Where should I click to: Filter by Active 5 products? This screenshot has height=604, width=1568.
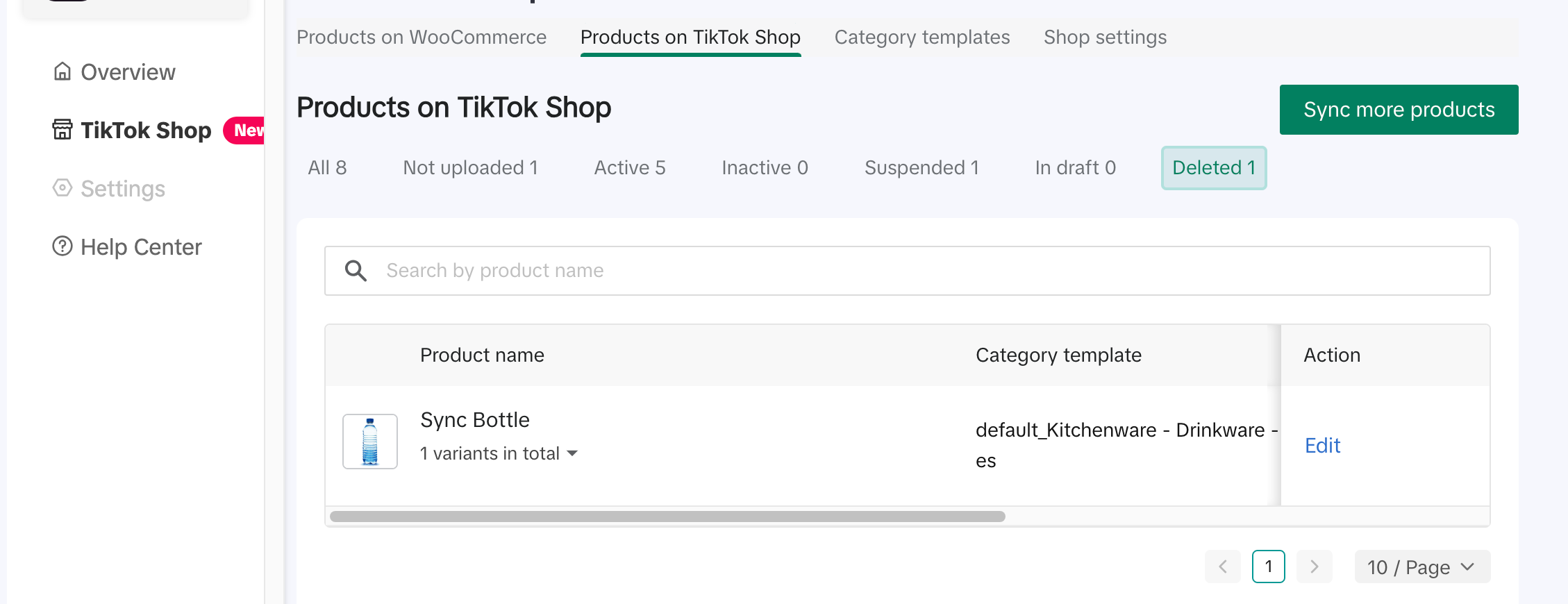(x=630, y=168)
